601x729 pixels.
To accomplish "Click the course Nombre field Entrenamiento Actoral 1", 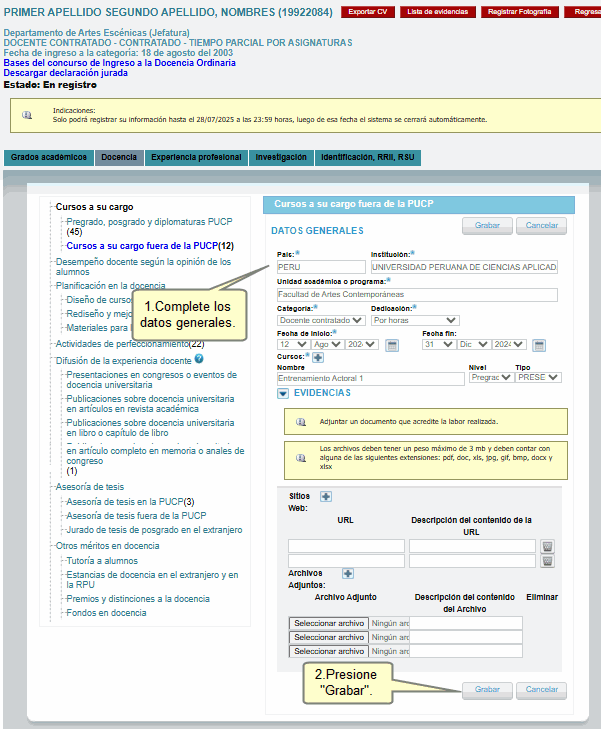I will point(370,378).
